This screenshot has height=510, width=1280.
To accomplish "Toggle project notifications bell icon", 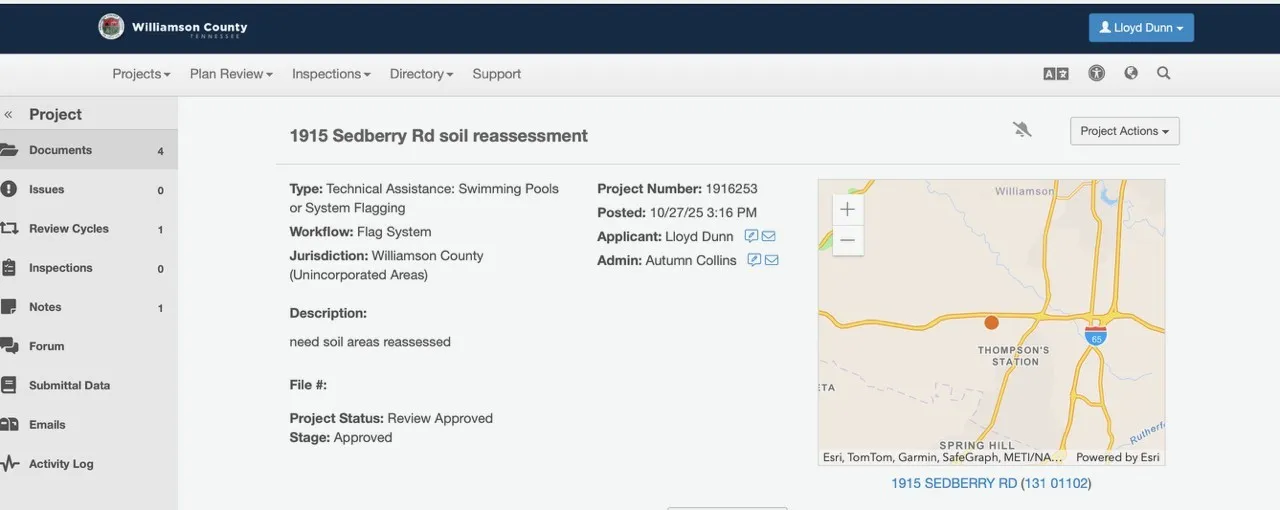I will coord(1021,130).
